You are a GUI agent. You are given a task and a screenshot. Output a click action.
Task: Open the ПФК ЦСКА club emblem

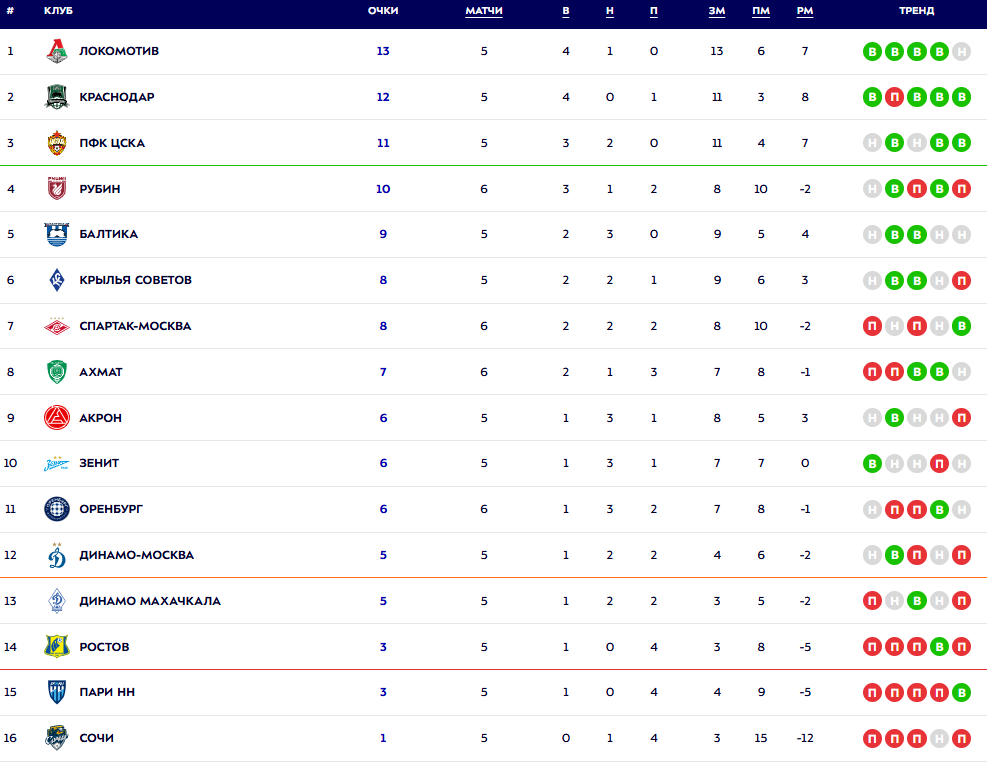pos(57,143)
